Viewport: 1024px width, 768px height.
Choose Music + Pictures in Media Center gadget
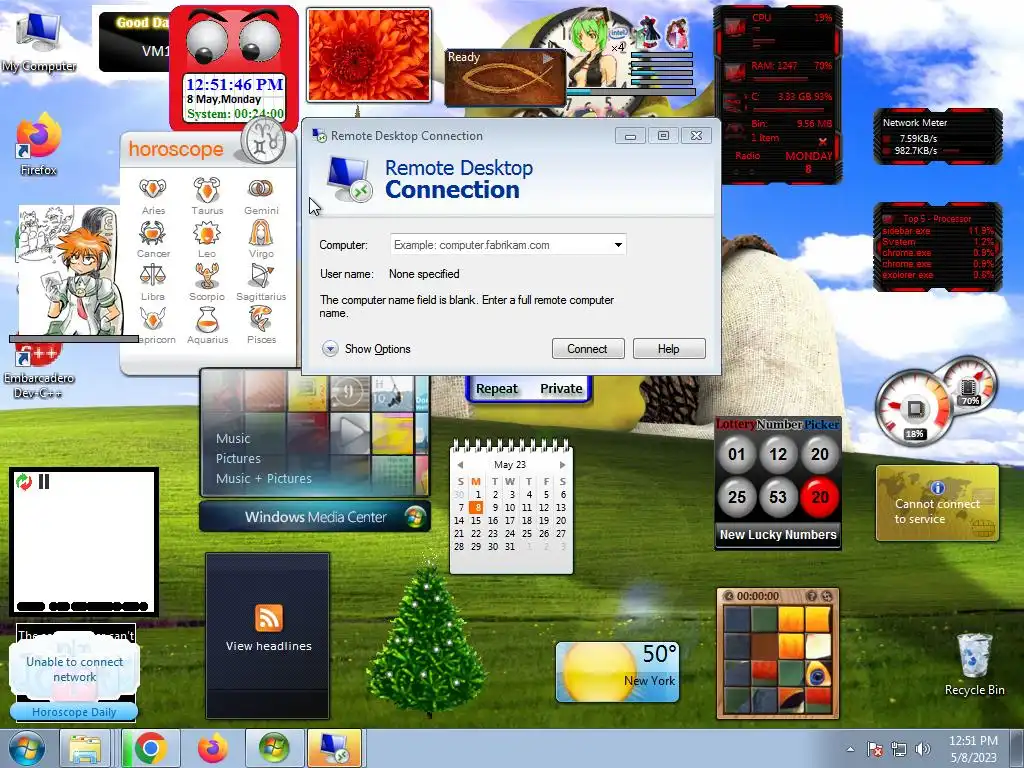click(264, 479)
